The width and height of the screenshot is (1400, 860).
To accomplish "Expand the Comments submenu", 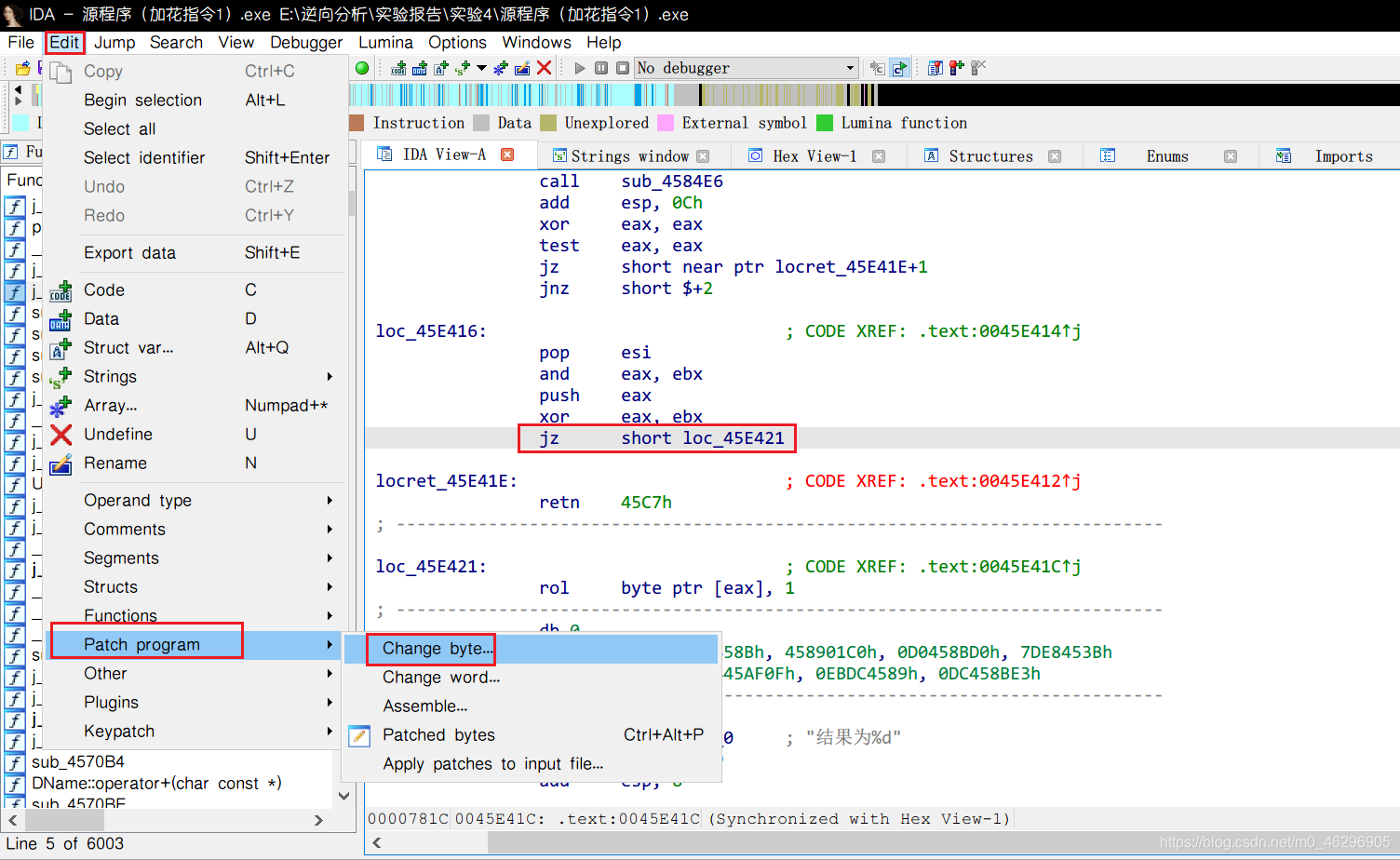I will (195, 530).
